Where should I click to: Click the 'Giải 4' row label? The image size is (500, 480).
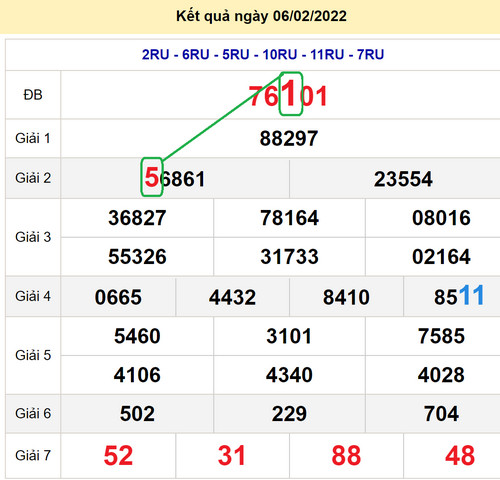pyautogui.click(x=33, y=296)
